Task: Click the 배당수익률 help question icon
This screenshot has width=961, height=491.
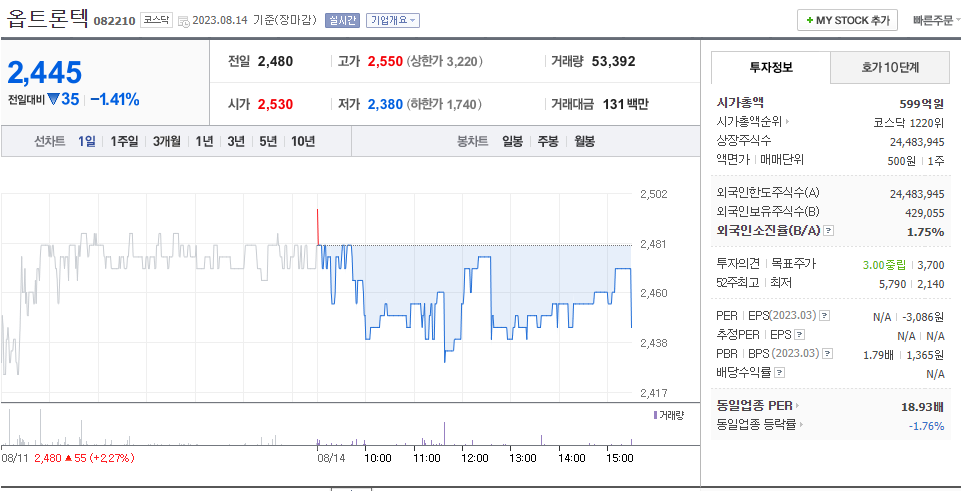Action: 779,373
